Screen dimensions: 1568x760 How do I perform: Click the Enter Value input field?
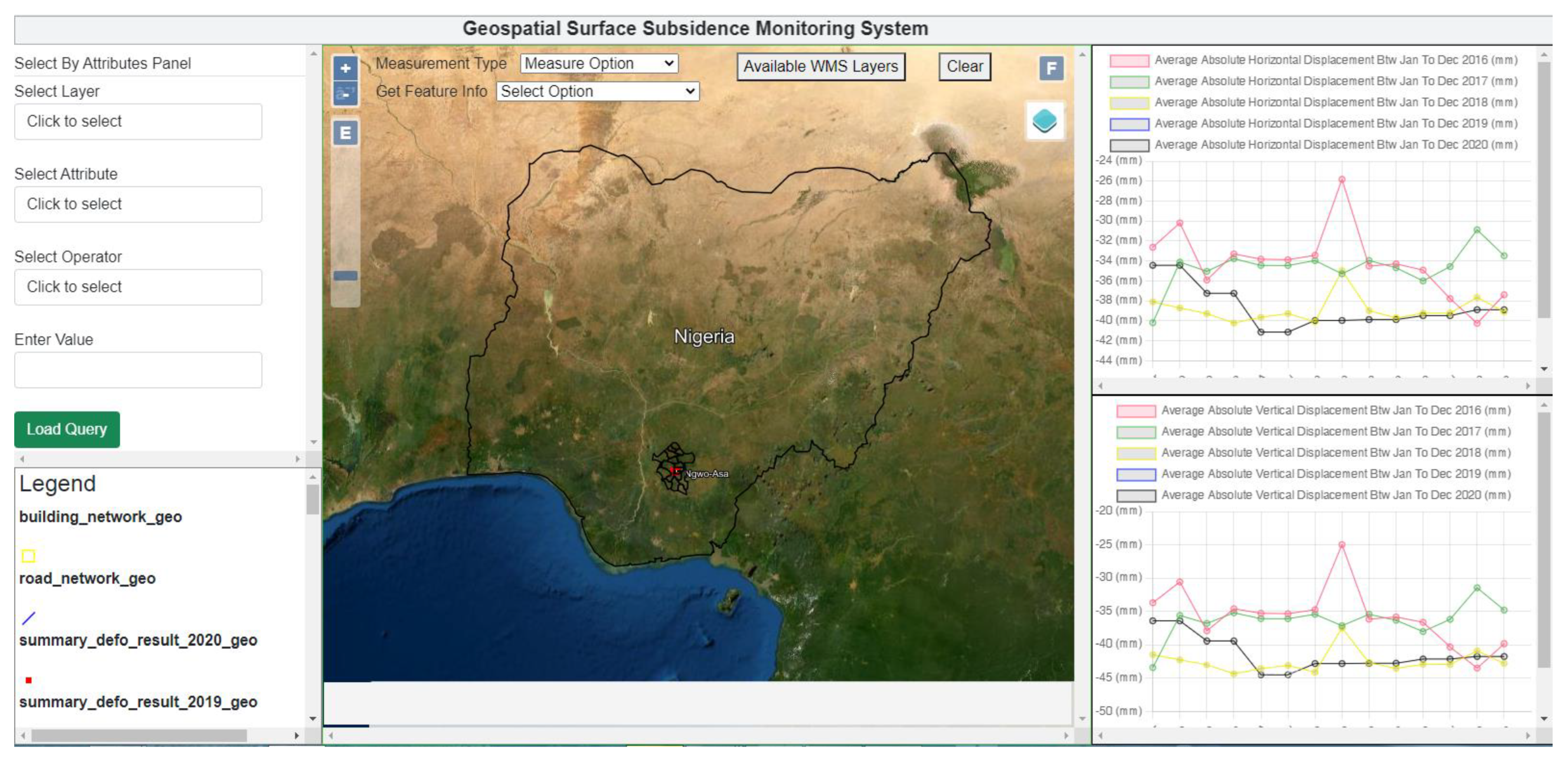pos(138,370)
